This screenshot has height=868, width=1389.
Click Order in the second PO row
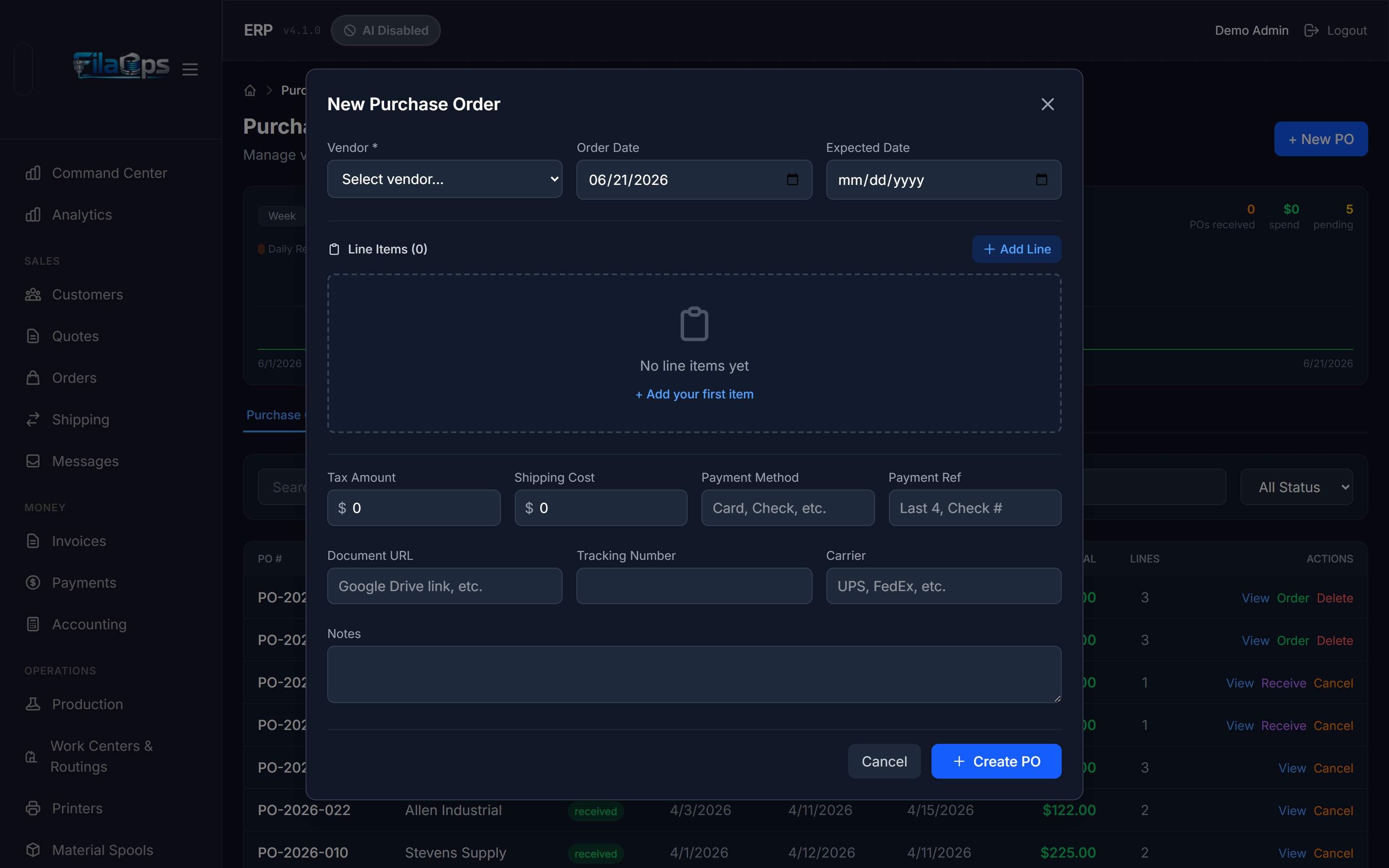1293,640
